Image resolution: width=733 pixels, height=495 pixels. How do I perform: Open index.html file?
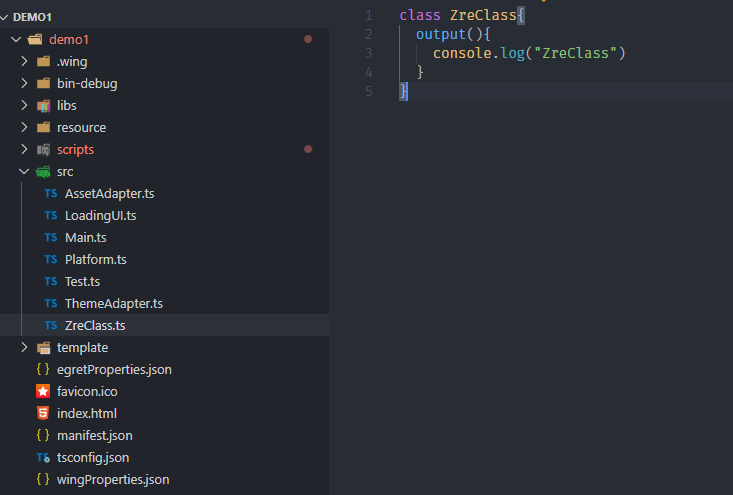pos(86,413)
